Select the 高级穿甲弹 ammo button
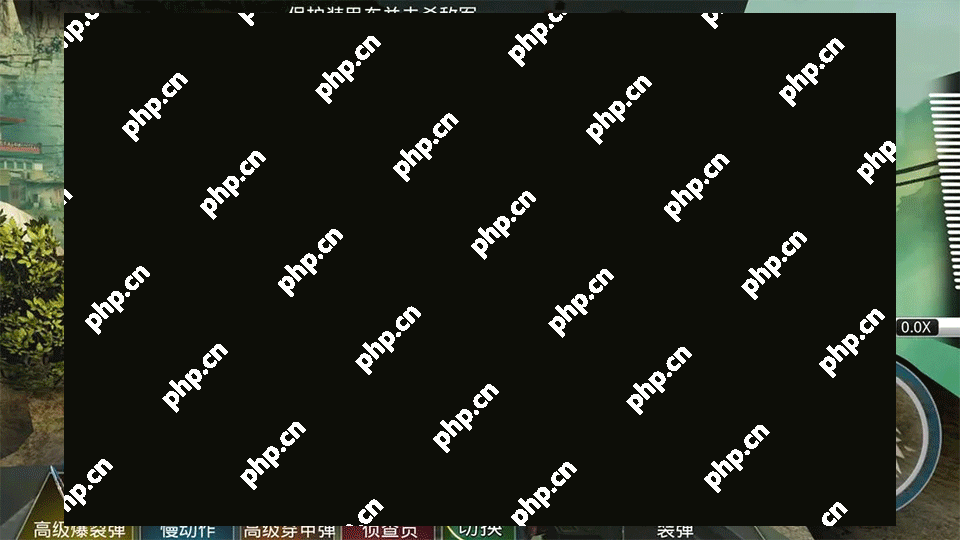Viewport: 960px width, 540px height. click(289, 531)
